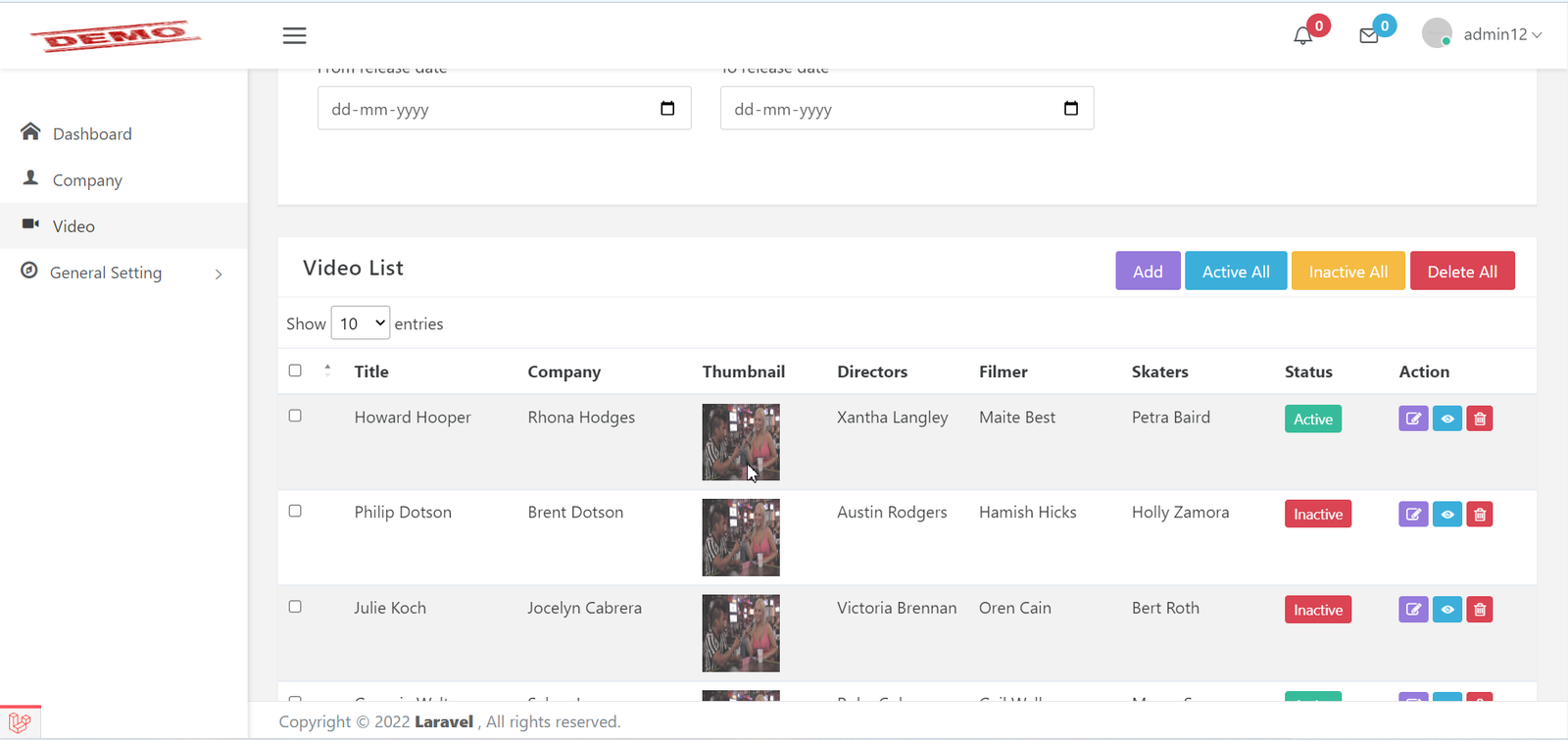1568x740 pixels.
Task: Expand the General Setting submenu
Action: (122, 273)
